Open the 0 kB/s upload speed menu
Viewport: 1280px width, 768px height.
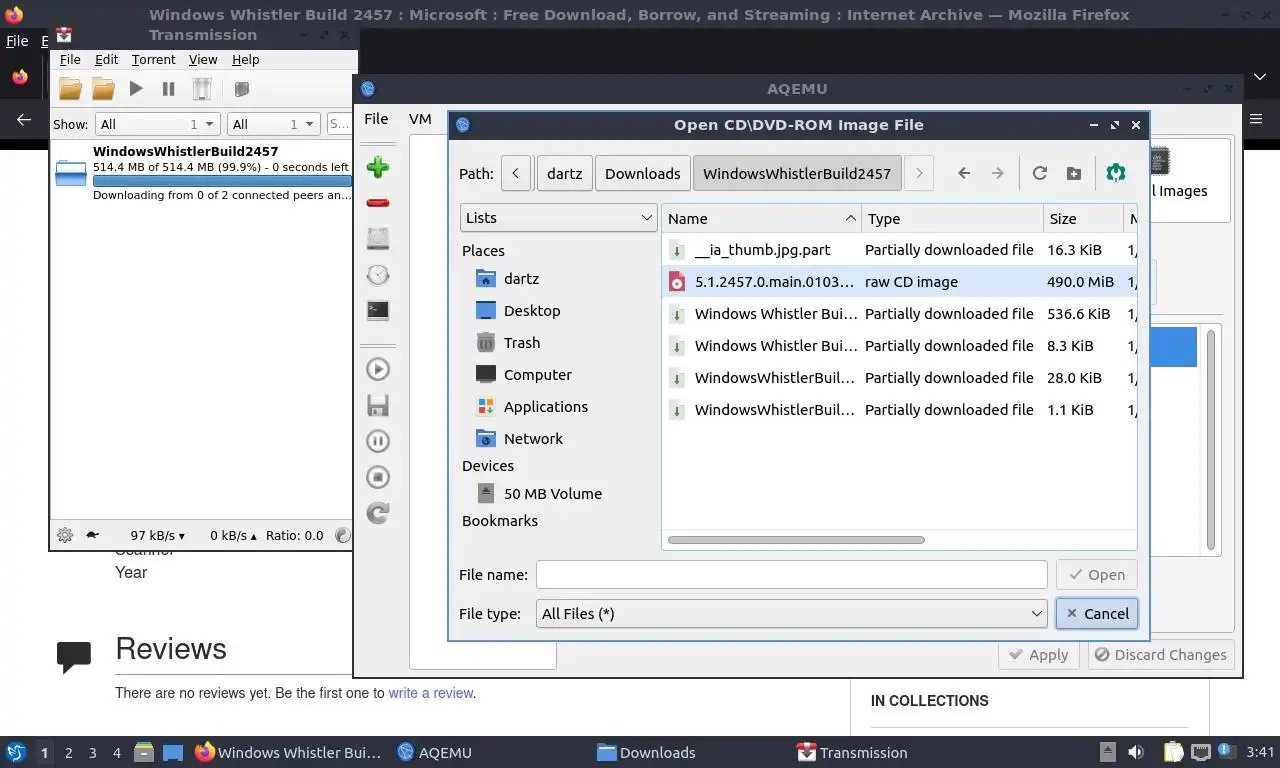(x=233, y=535)
